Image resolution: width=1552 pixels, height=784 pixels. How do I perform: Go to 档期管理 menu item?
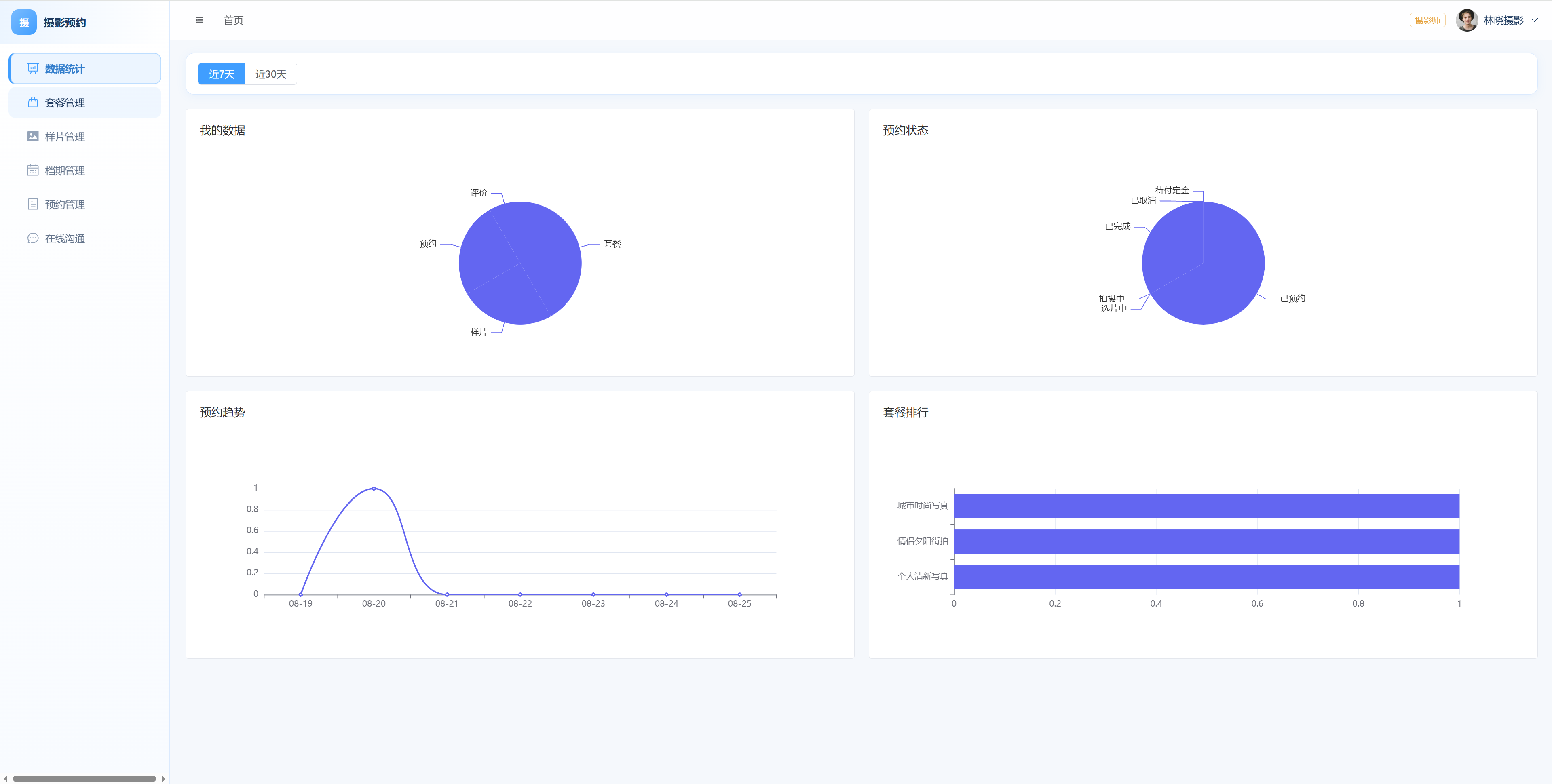point(85,171)
